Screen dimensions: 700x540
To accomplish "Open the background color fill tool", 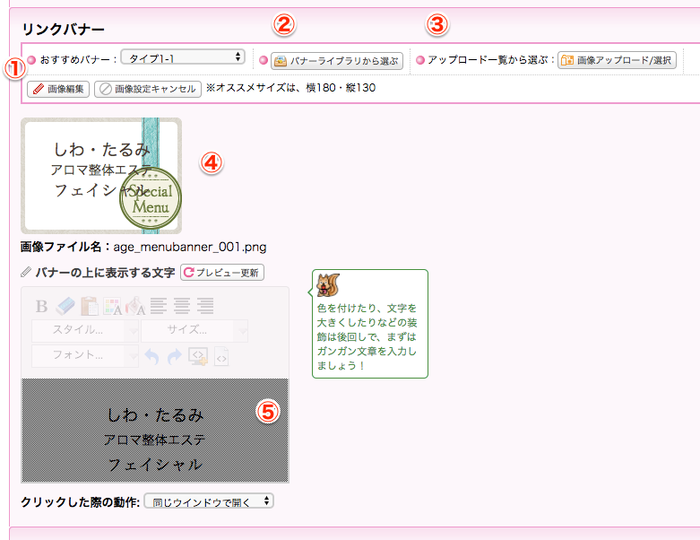I will 136,307.
